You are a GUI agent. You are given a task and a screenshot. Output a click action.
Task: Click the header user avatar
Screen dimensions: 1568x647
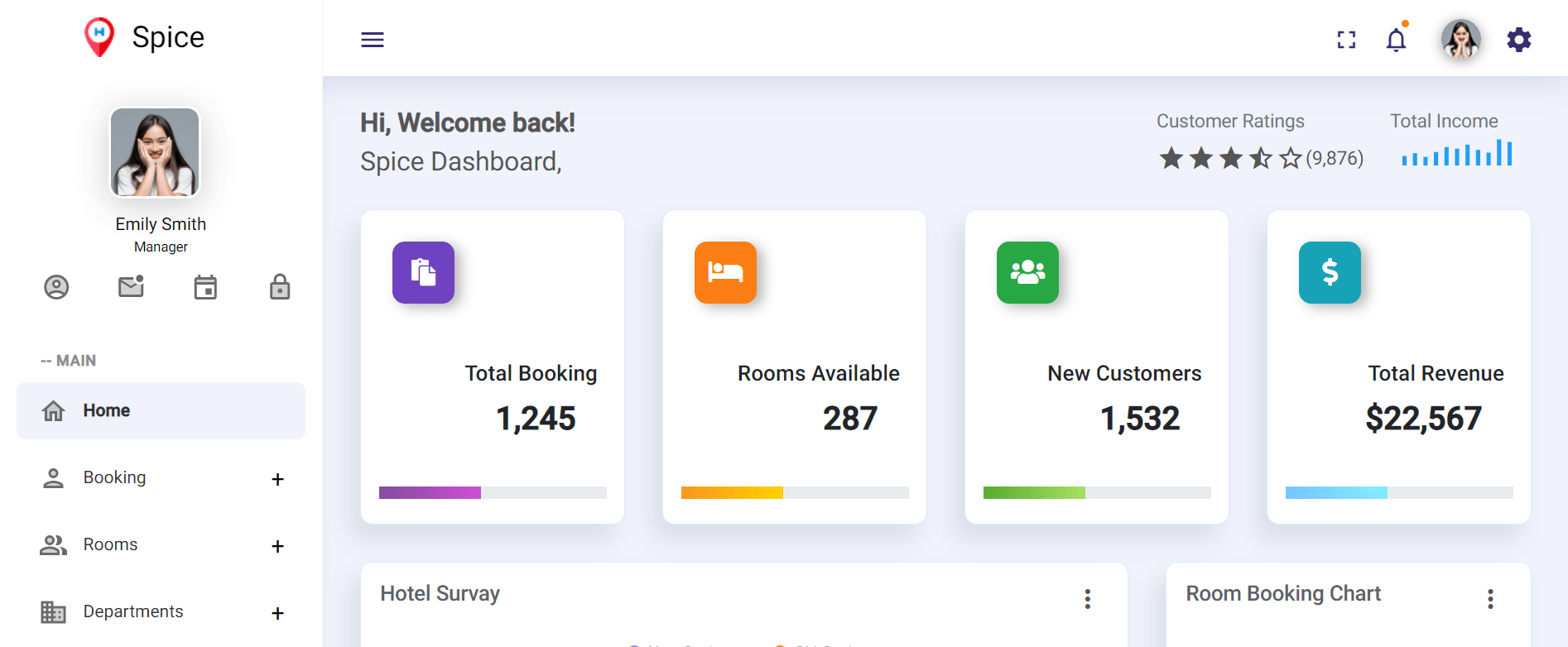[x=1460, y=40]
